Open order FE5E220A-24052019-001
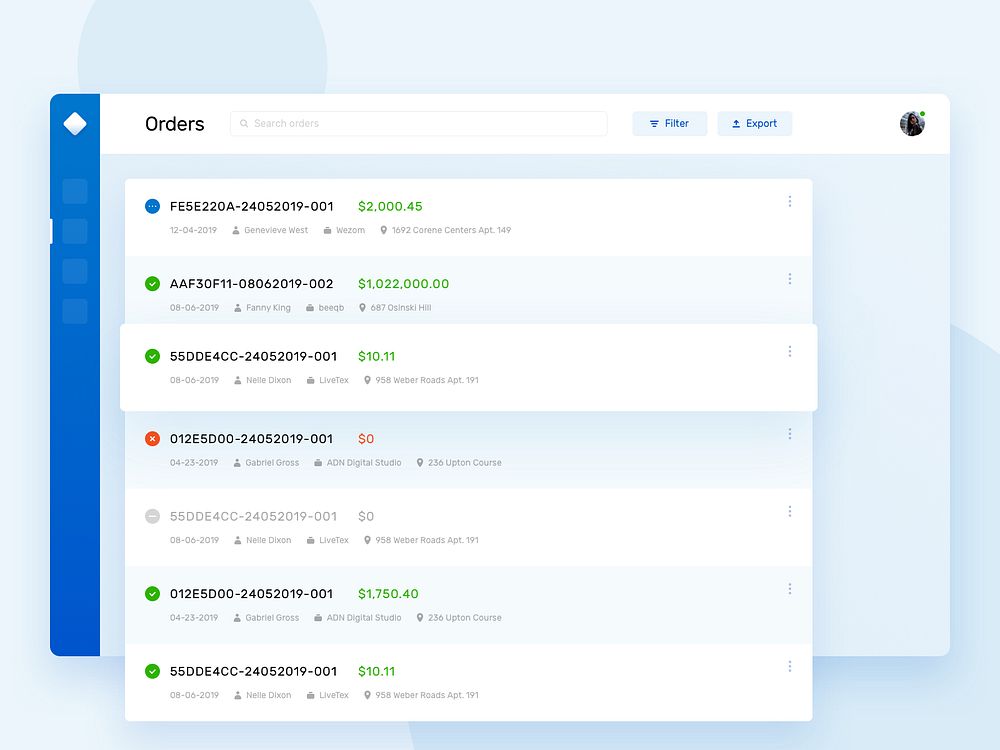The width and height of the screenshot is (1000, 750). tap(251, 206)
